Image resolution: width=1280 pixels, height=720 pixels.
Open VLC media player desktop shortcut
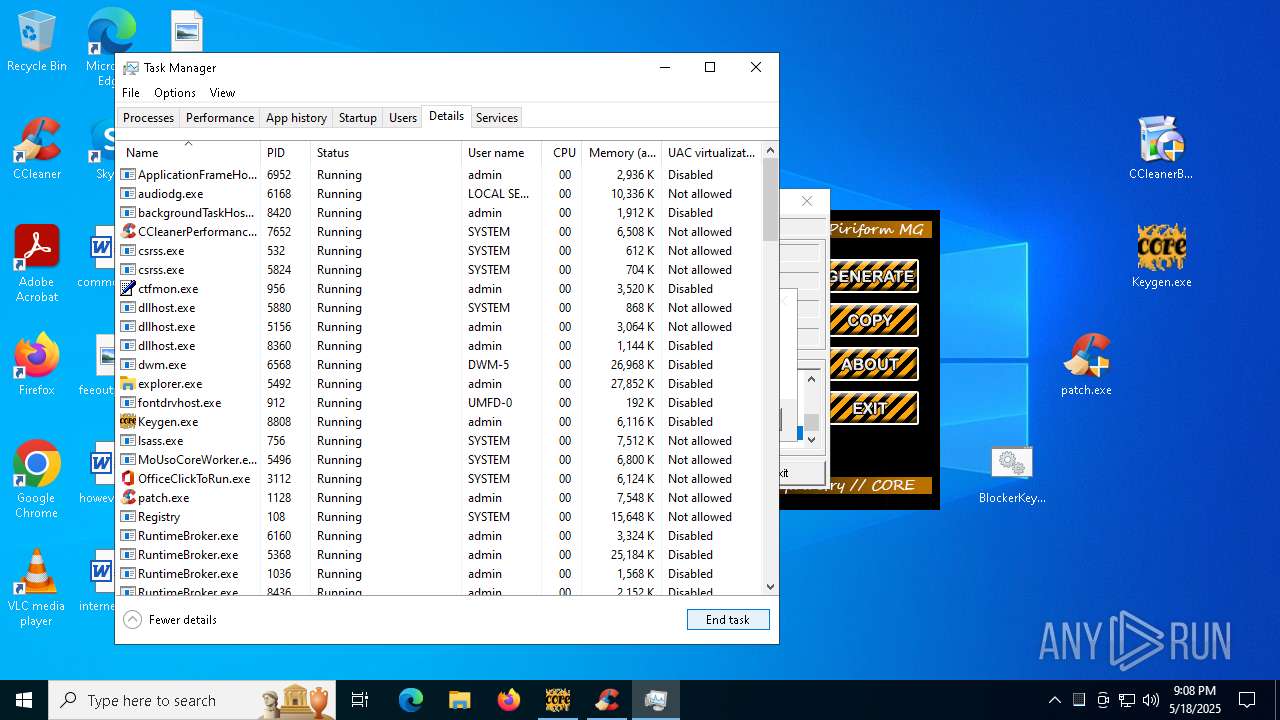(36, 588)
